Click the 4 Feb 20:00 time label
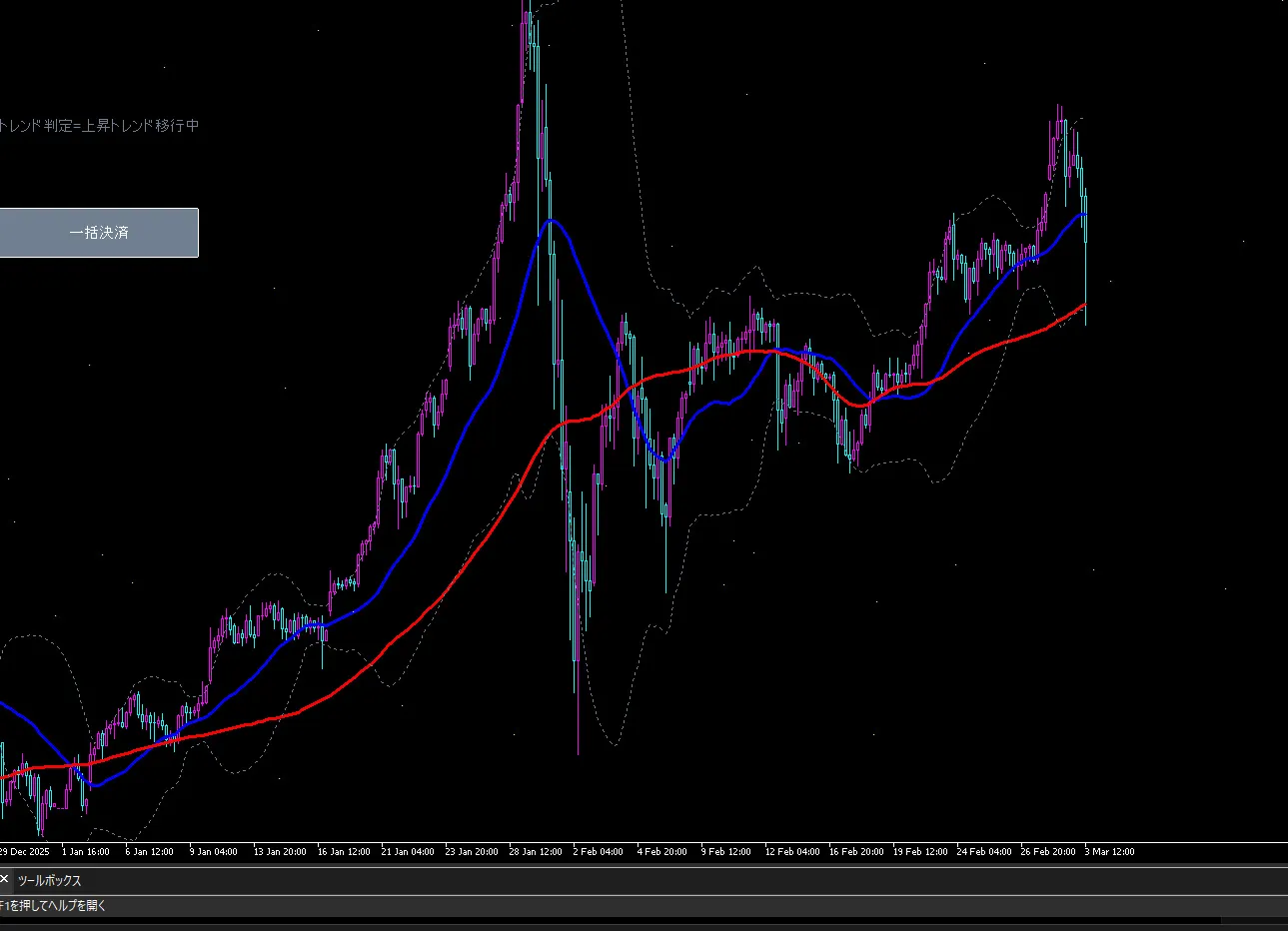 [x=661, y=852]
